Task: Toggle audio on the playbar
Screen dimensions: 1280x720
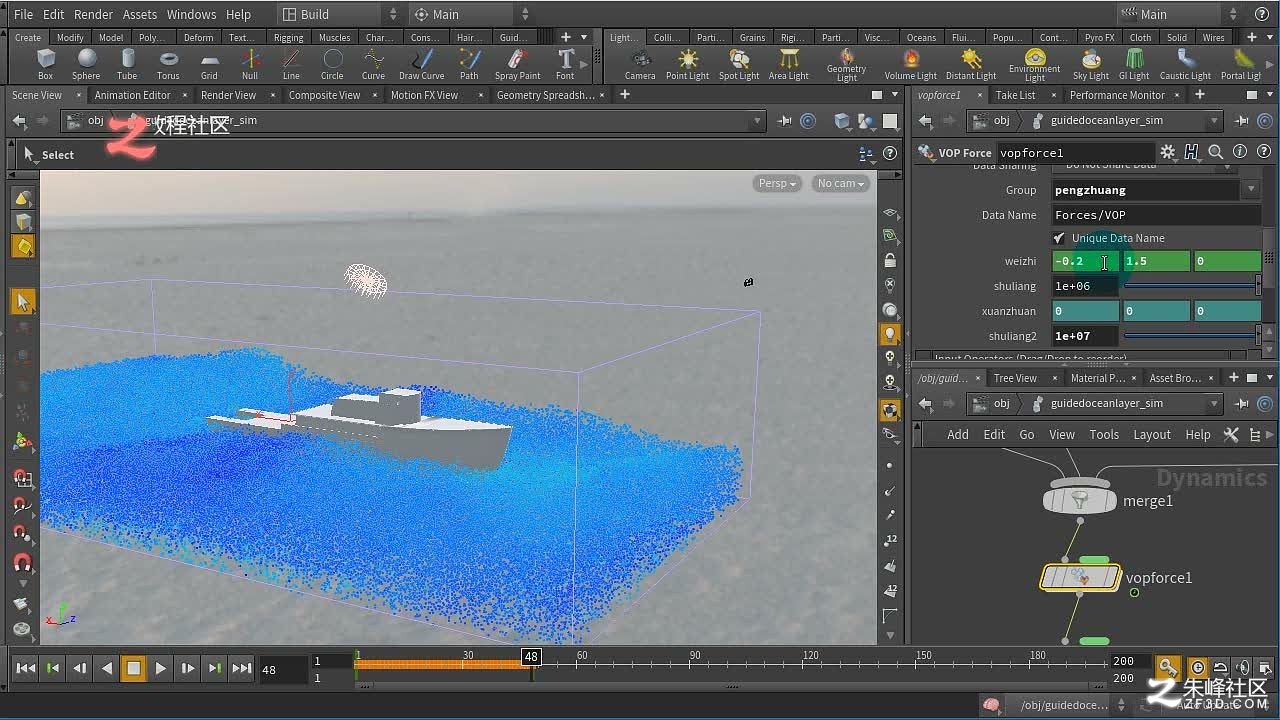Action: (x=1243, y=668)
